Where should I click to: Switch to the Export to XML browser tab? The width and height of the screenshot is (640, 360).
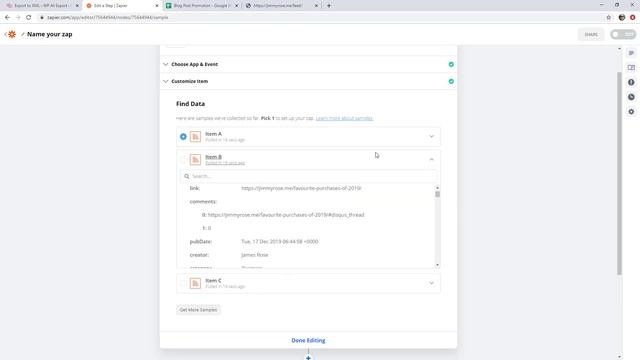pyautogui.click(x=41, y=6)
